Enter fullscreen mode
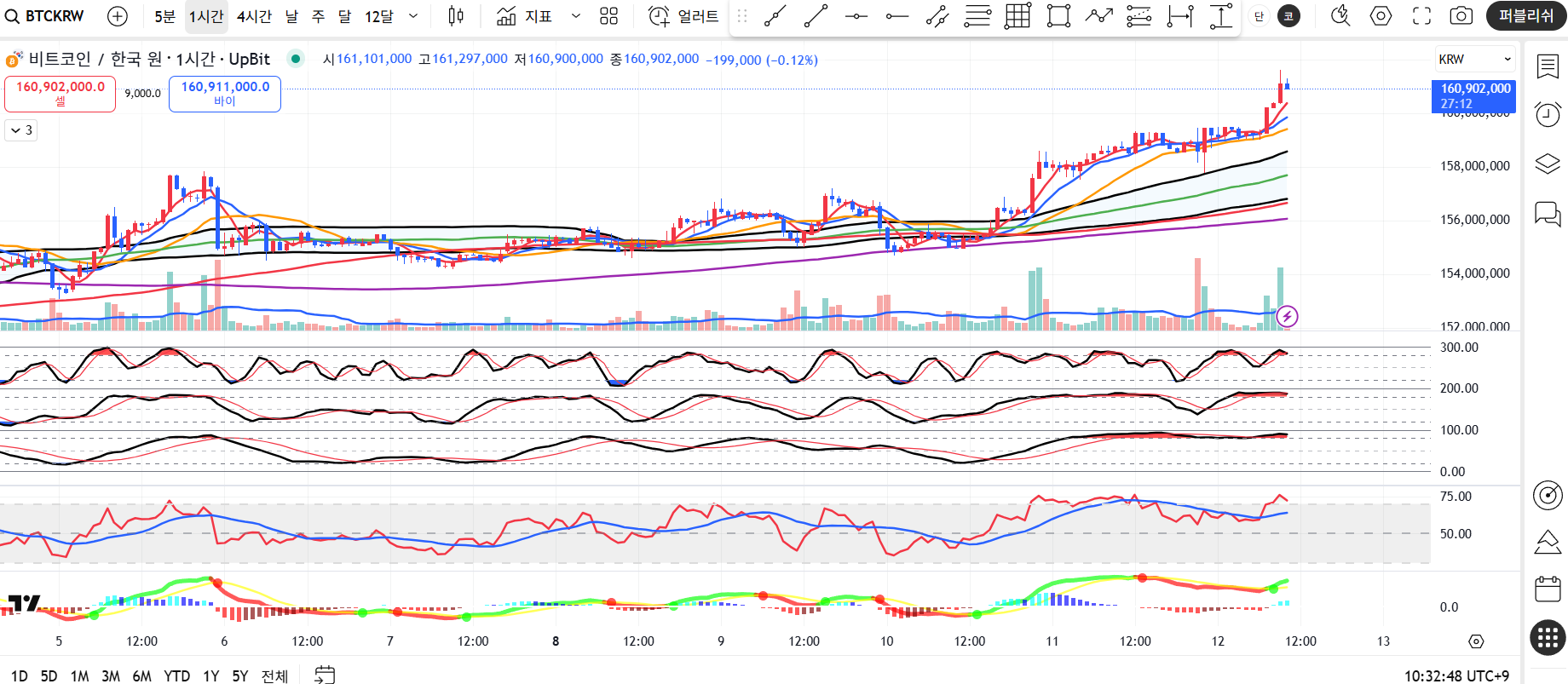 point(1421,16)
